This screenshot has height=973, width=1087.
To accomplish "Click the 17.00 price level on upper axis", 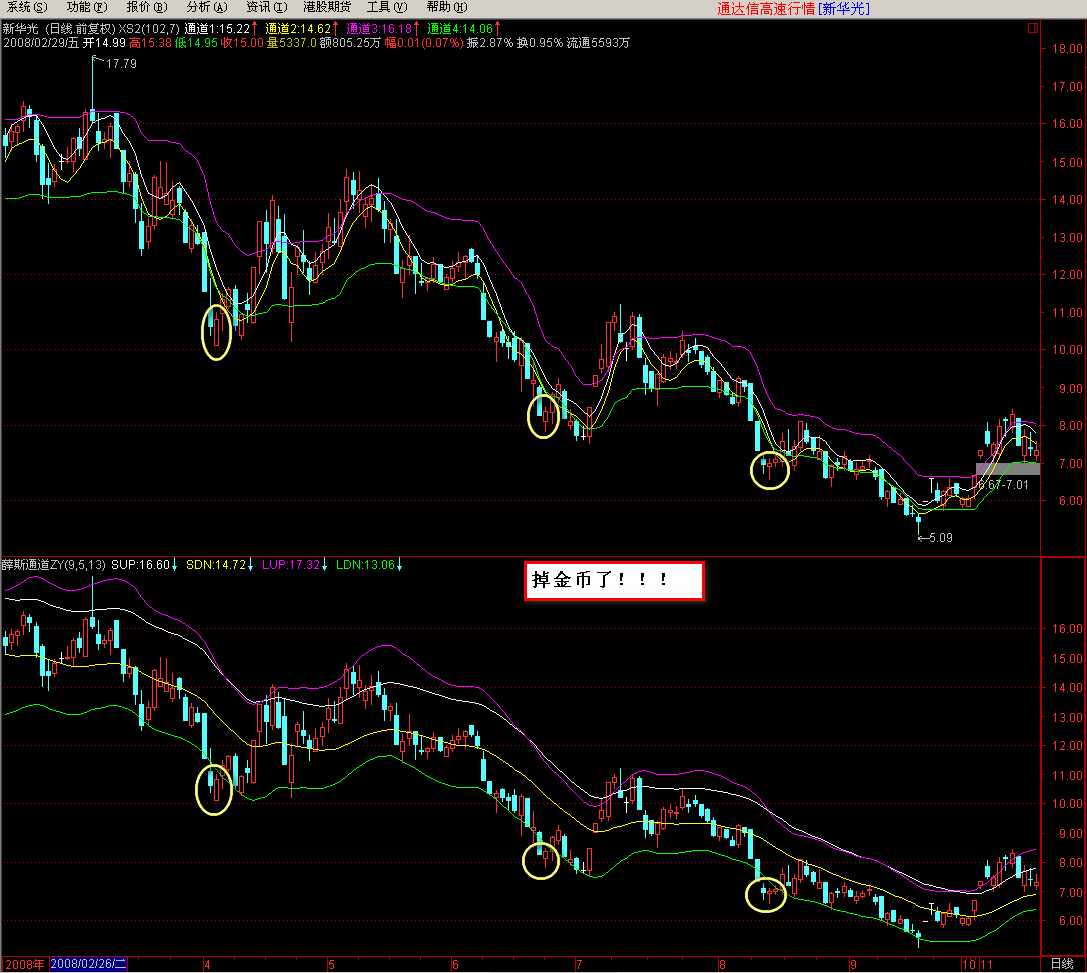I will (x=1067, y=87).
